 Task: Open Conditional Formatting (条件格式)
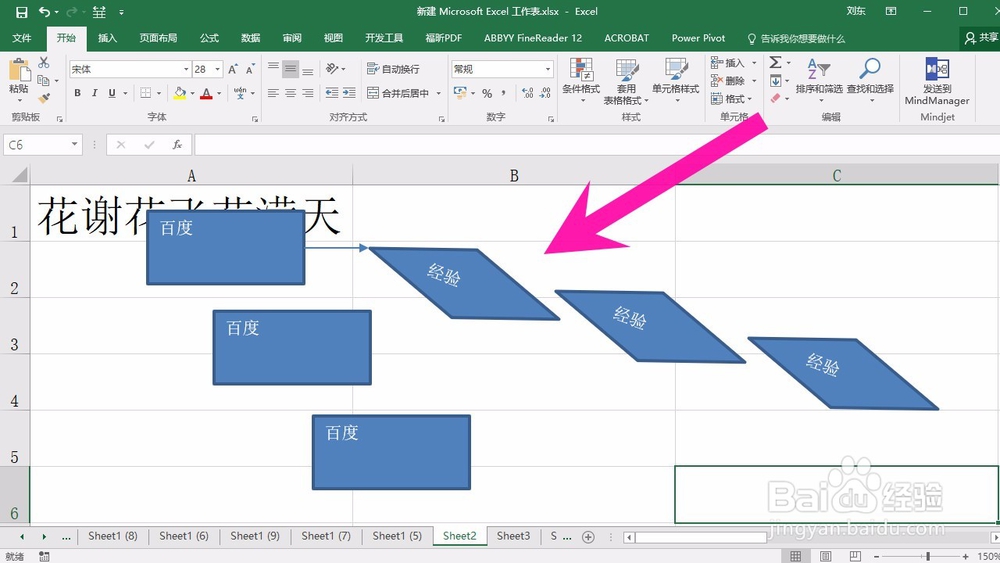[x=581, y=79]
